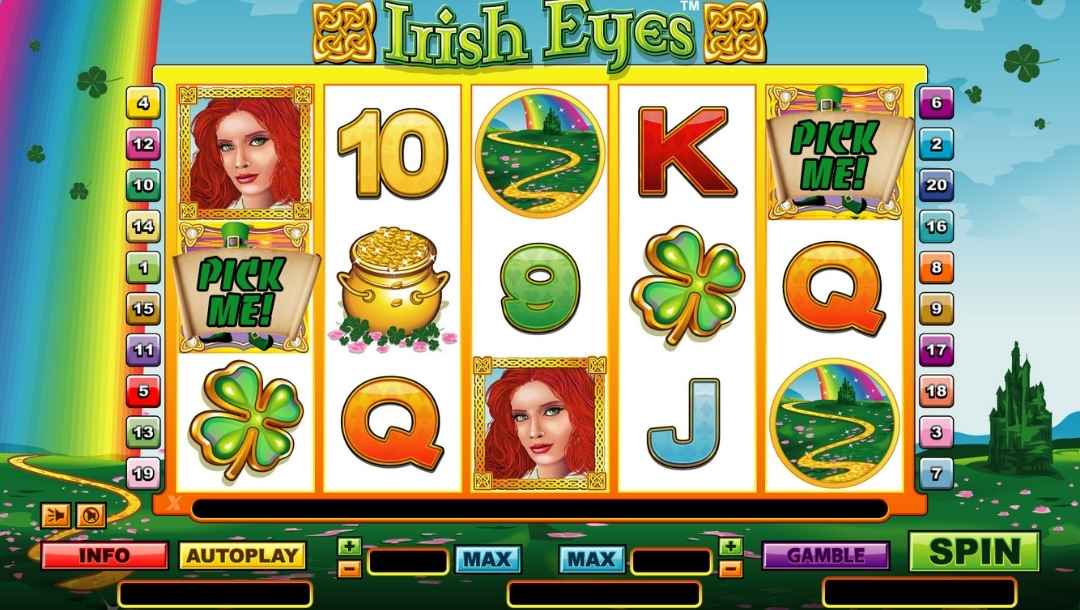Open the GAMBLE feature
Image resolution: width=1080 pixels, height=610 pixels.
[826, 556]
